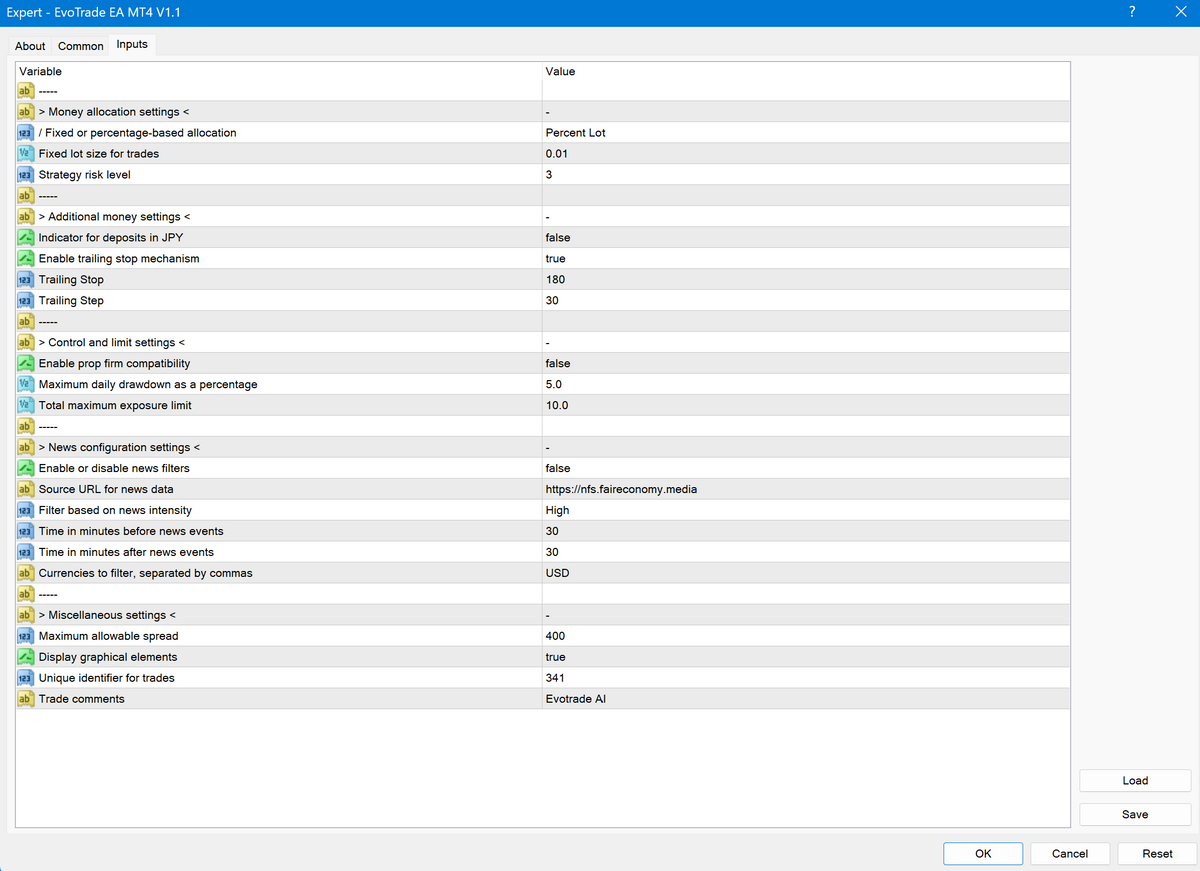Switch to the Common tab
Viewport: 1200px width, 871px height.
point(81,46)
